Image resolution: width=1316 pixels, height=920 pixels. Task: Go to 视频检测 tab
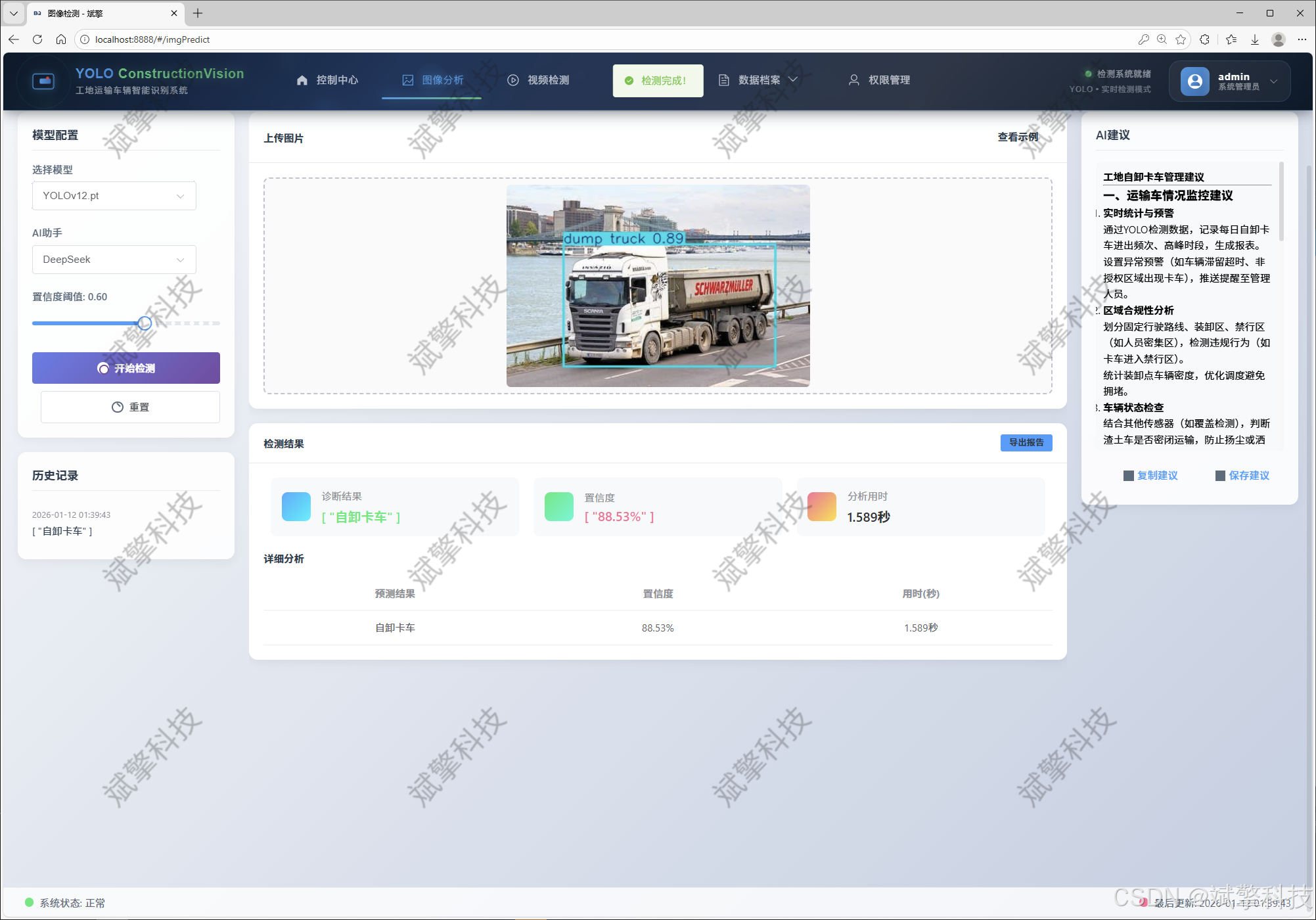click(x=538, y=80)
